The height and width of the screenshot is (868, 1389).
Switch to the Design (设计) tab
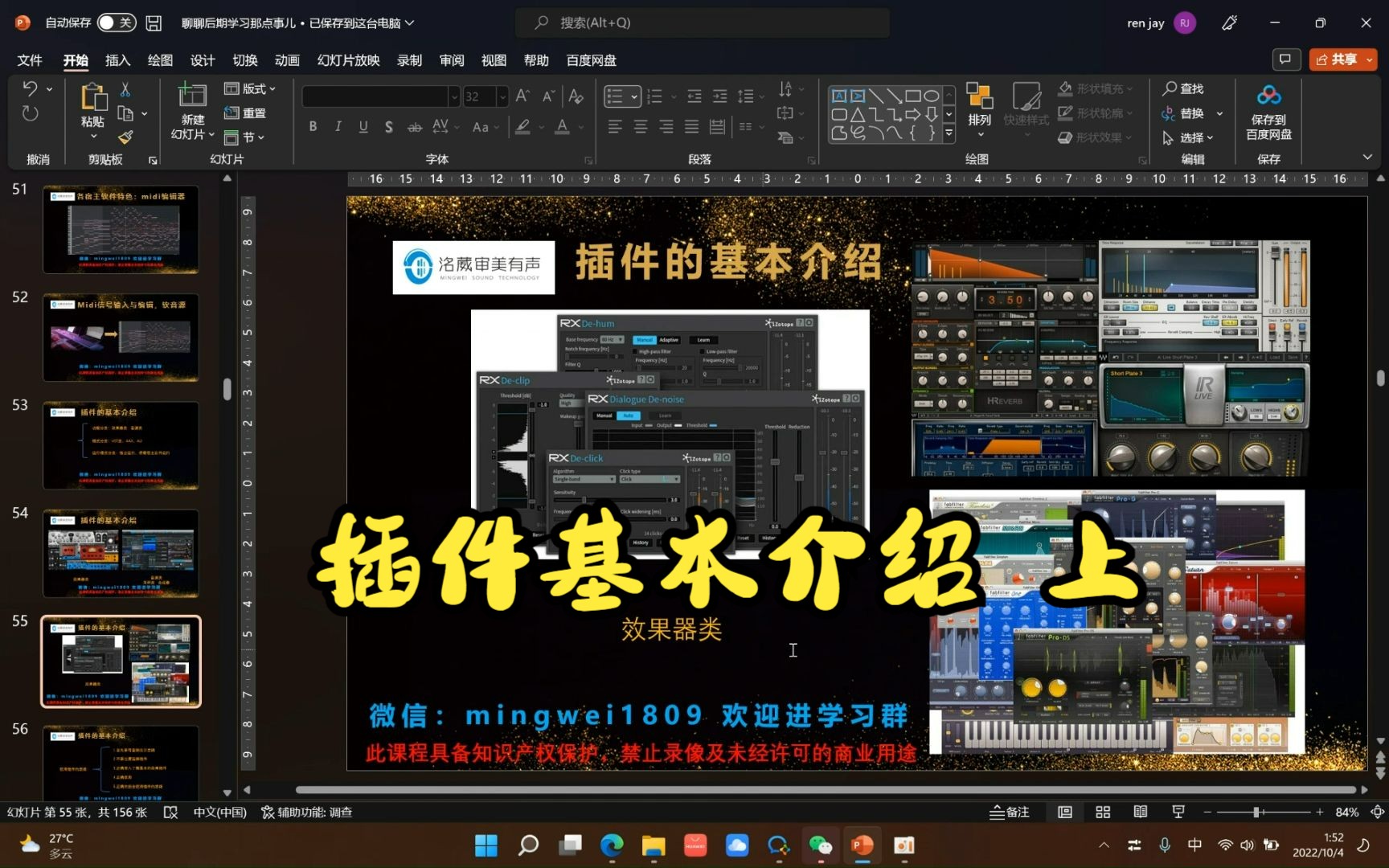pos(203,60)
